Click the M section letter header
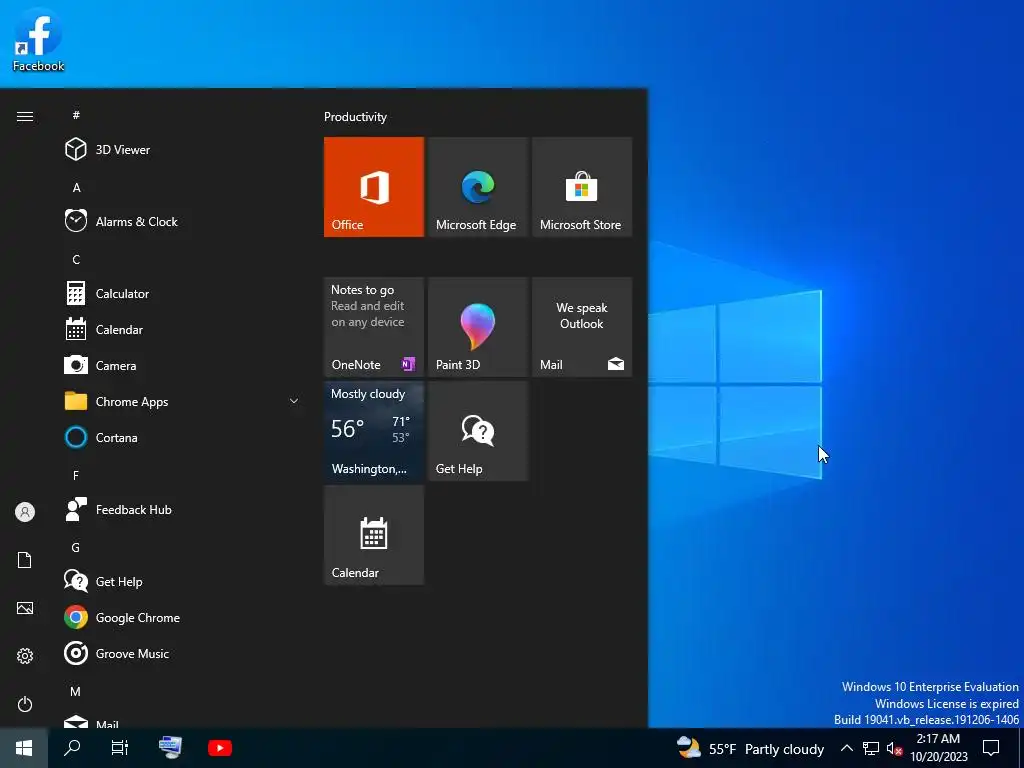 coord(76,691)
